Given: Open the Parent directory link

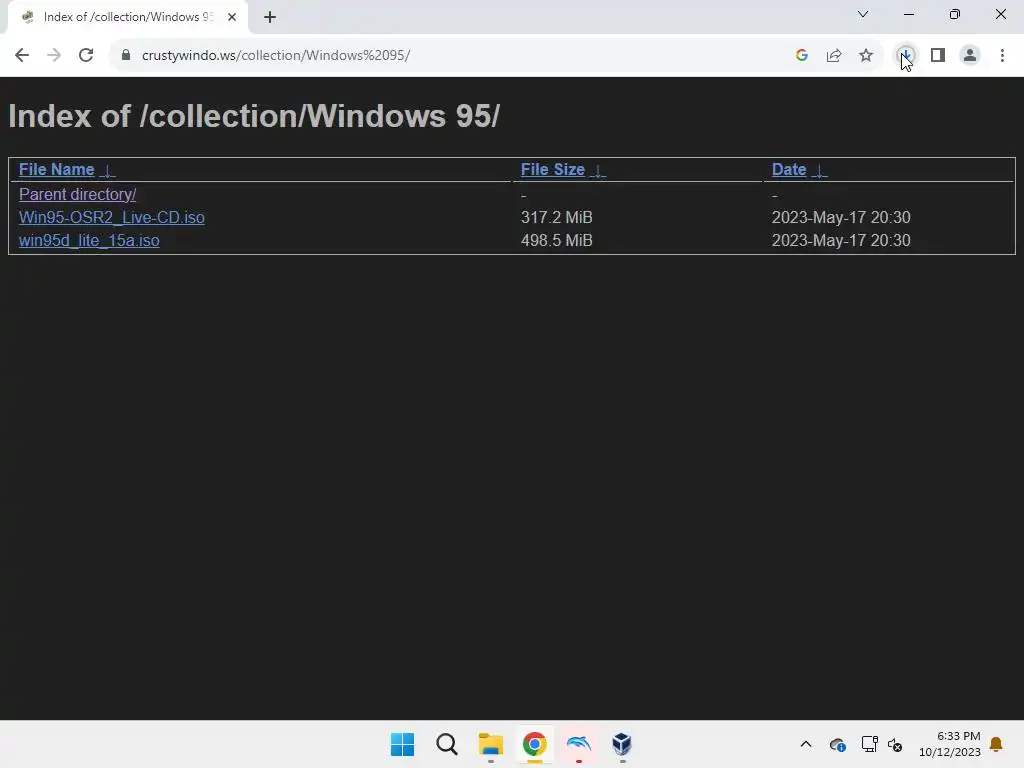Looking at the screenshot, I should (x=78, y=195).
